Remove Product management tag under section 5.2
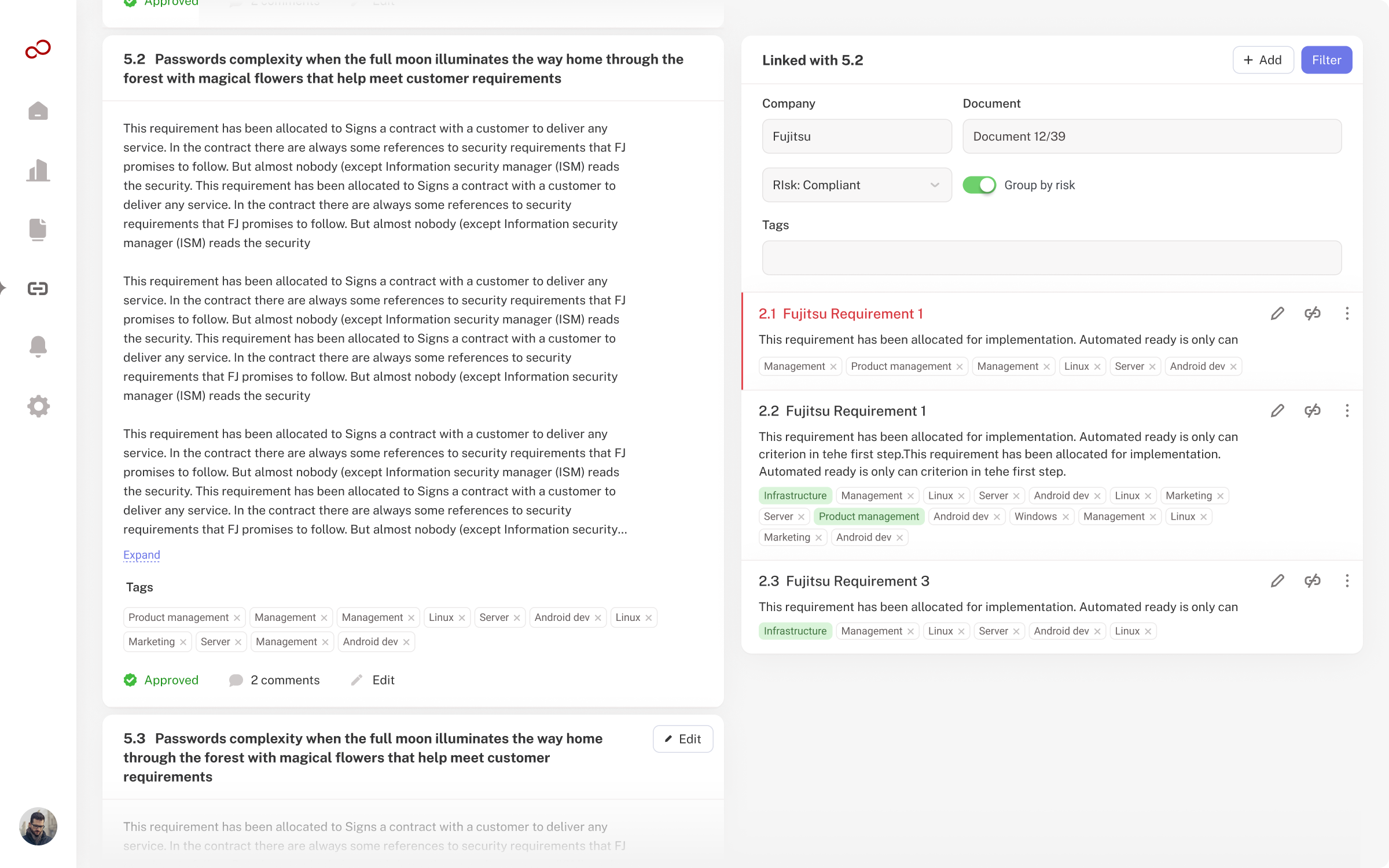This screenshot has width=1389, height=868. coord(237,618)
